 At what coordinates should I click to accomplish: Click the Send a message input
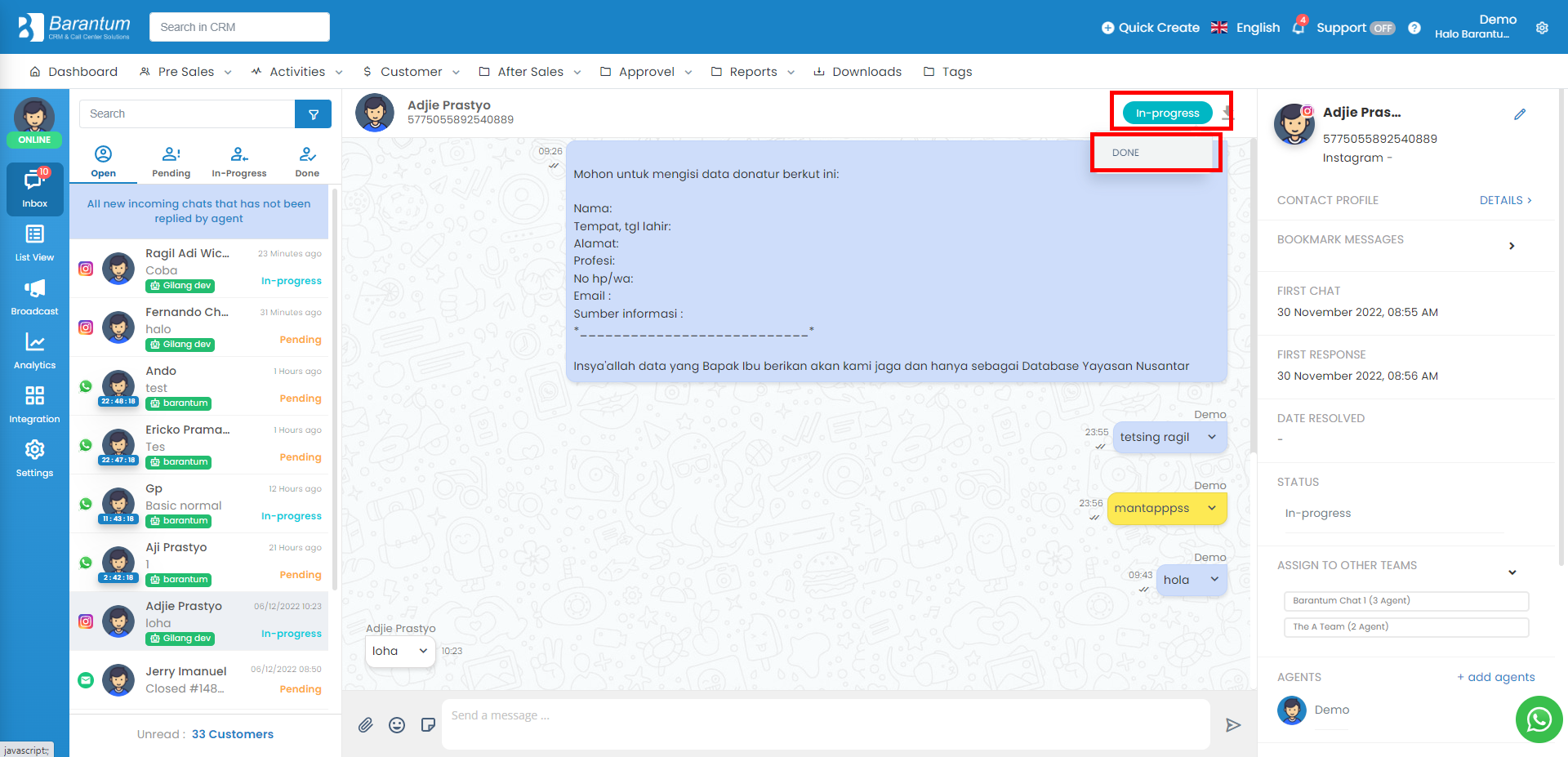tap(825, 724)
